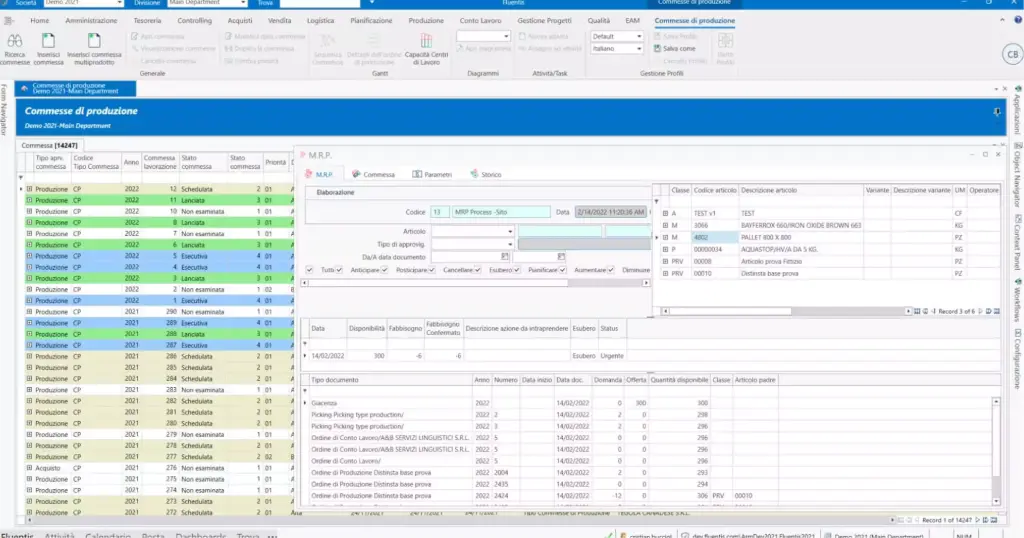The height and width of the screenshot is (538, 1024).
Task: Toggle the Tutti checkbox
Action: click(x=339, y=270)
